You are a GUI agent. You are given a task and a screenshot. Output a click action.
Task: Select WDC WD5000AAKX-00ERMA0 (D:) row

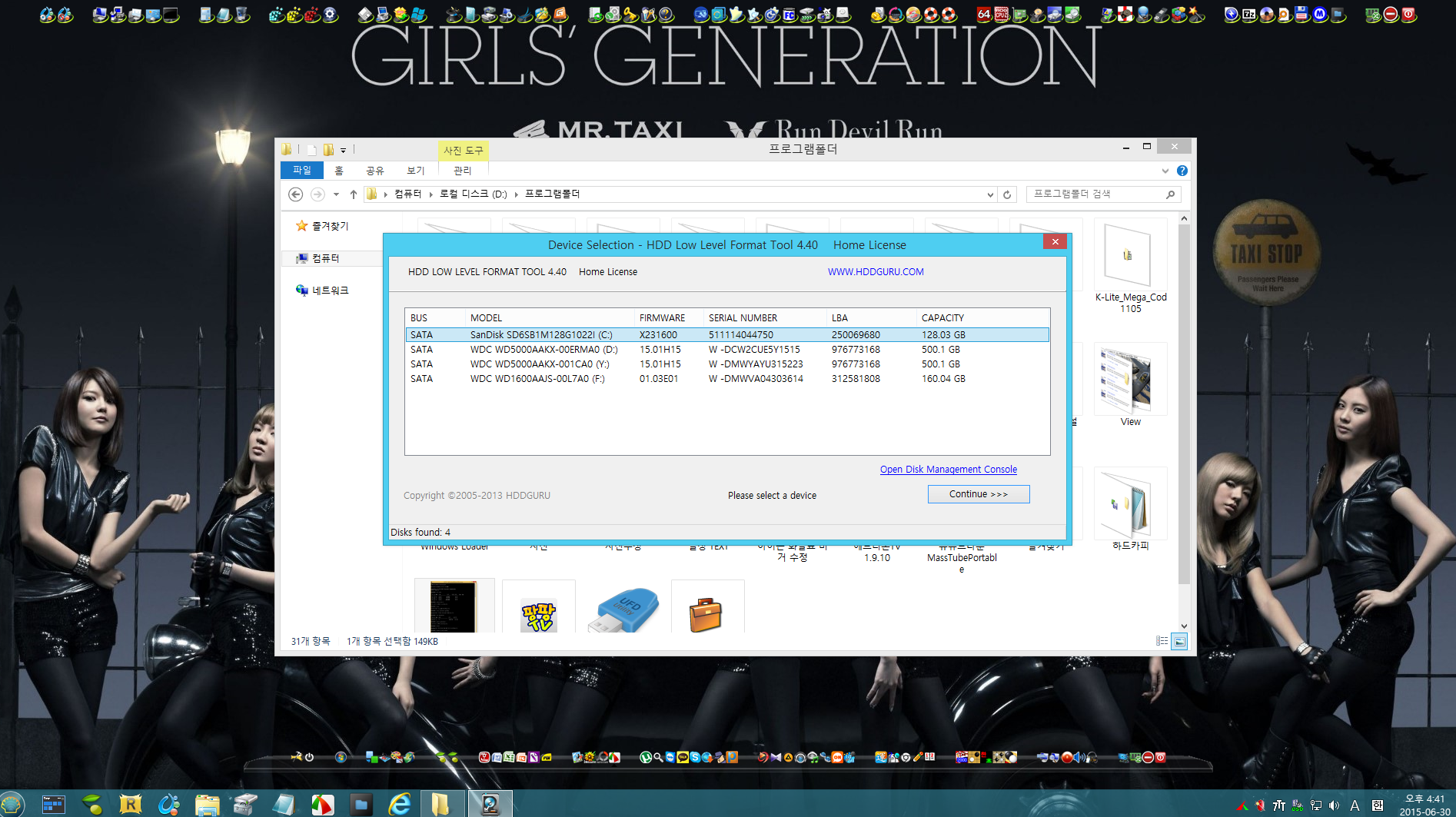click(x=726, y=350)
